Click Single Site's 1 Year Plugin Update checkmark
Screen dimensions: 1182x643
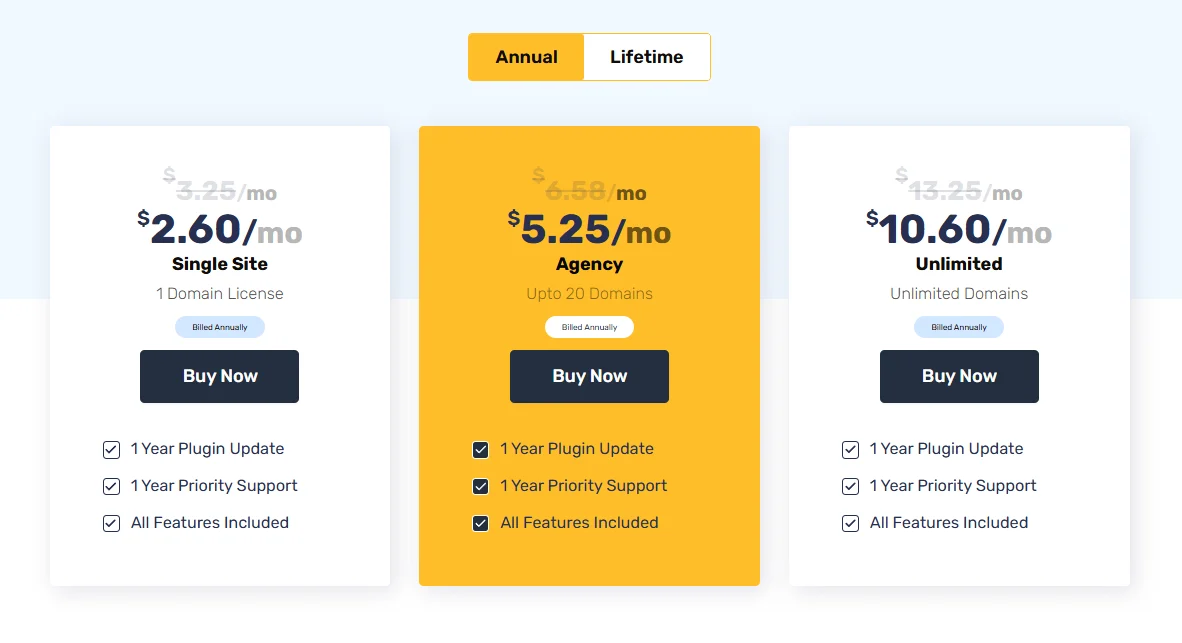pyautogui.click(x=111, y=450)
